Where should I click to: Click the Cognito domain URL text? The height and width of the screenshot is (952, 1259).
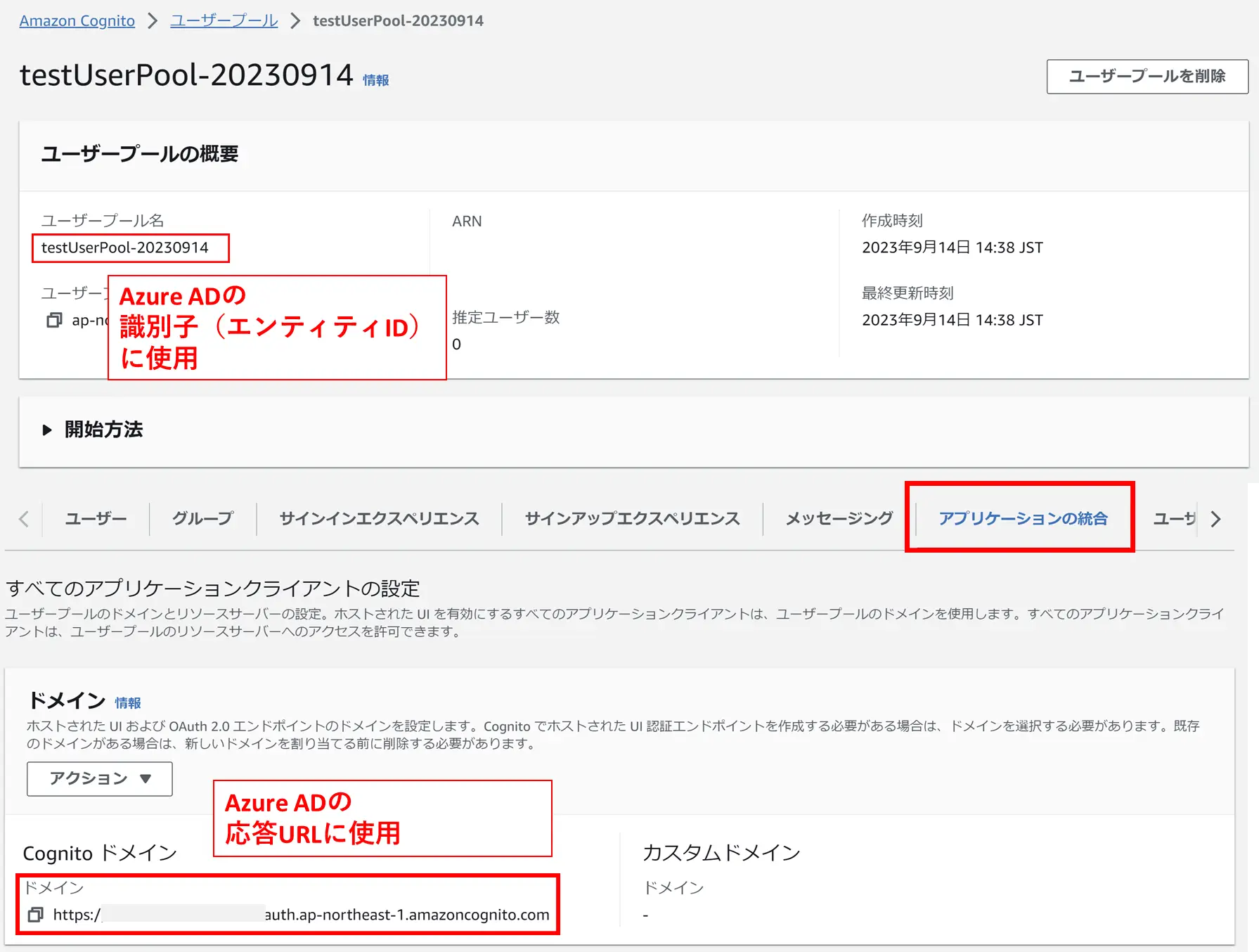[301, 915]
